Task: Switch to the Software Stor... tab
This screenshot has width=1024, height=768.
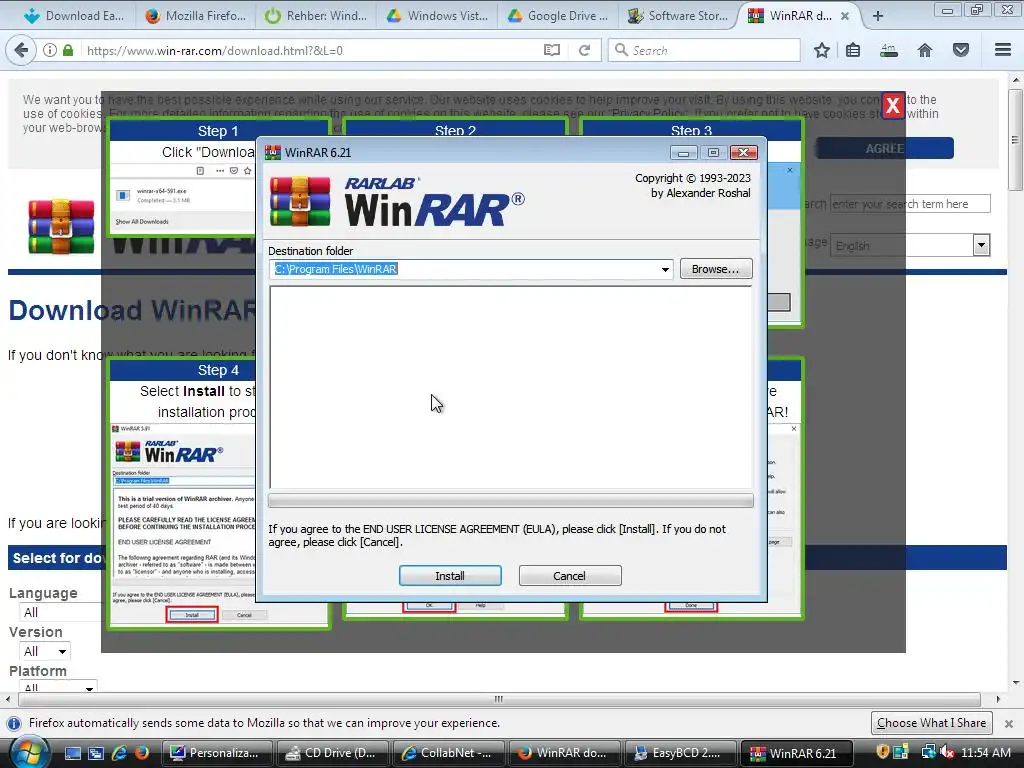Action: (x=679, y=16)
